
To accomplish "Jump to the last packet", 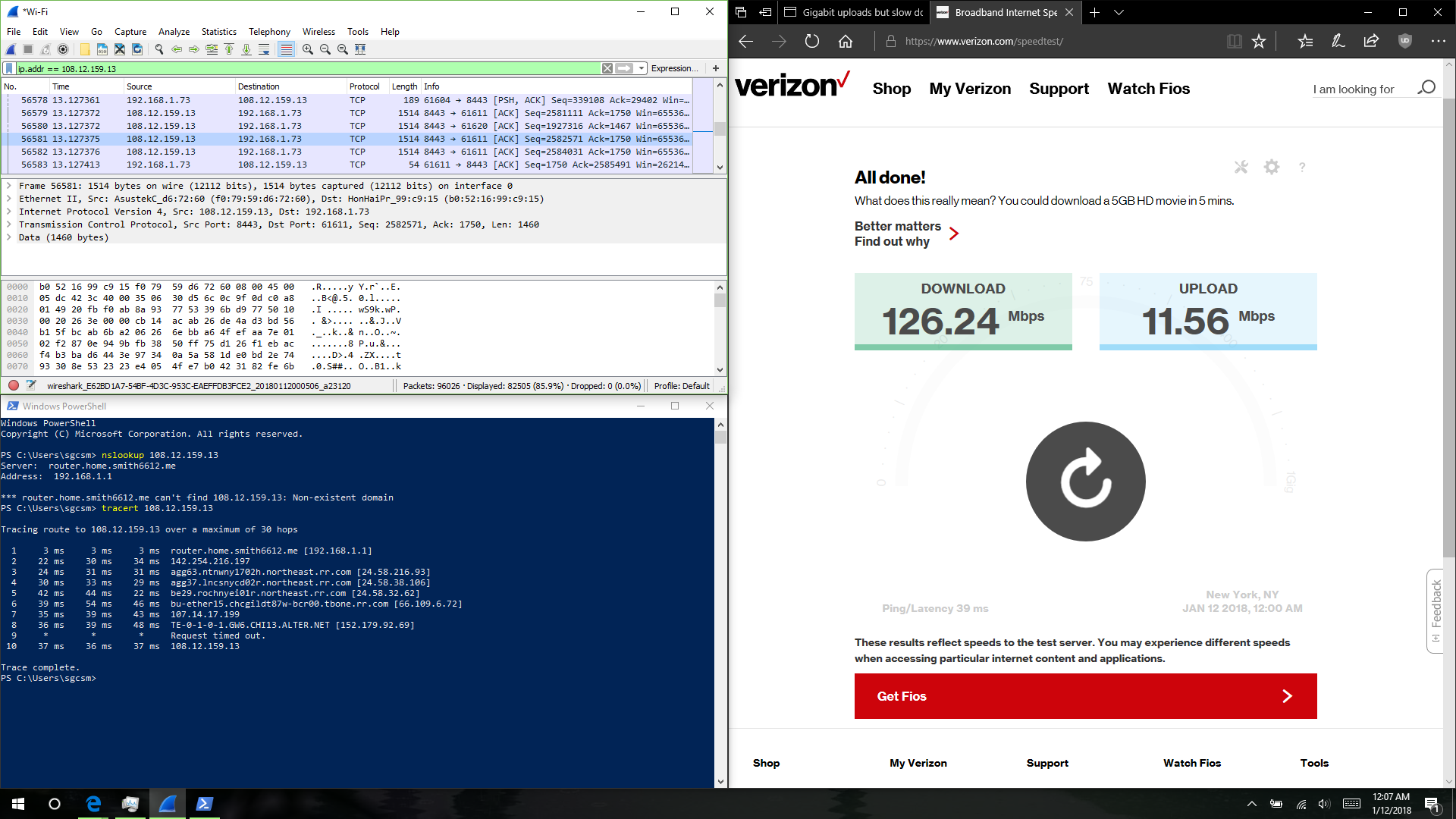I will (246, 49).
